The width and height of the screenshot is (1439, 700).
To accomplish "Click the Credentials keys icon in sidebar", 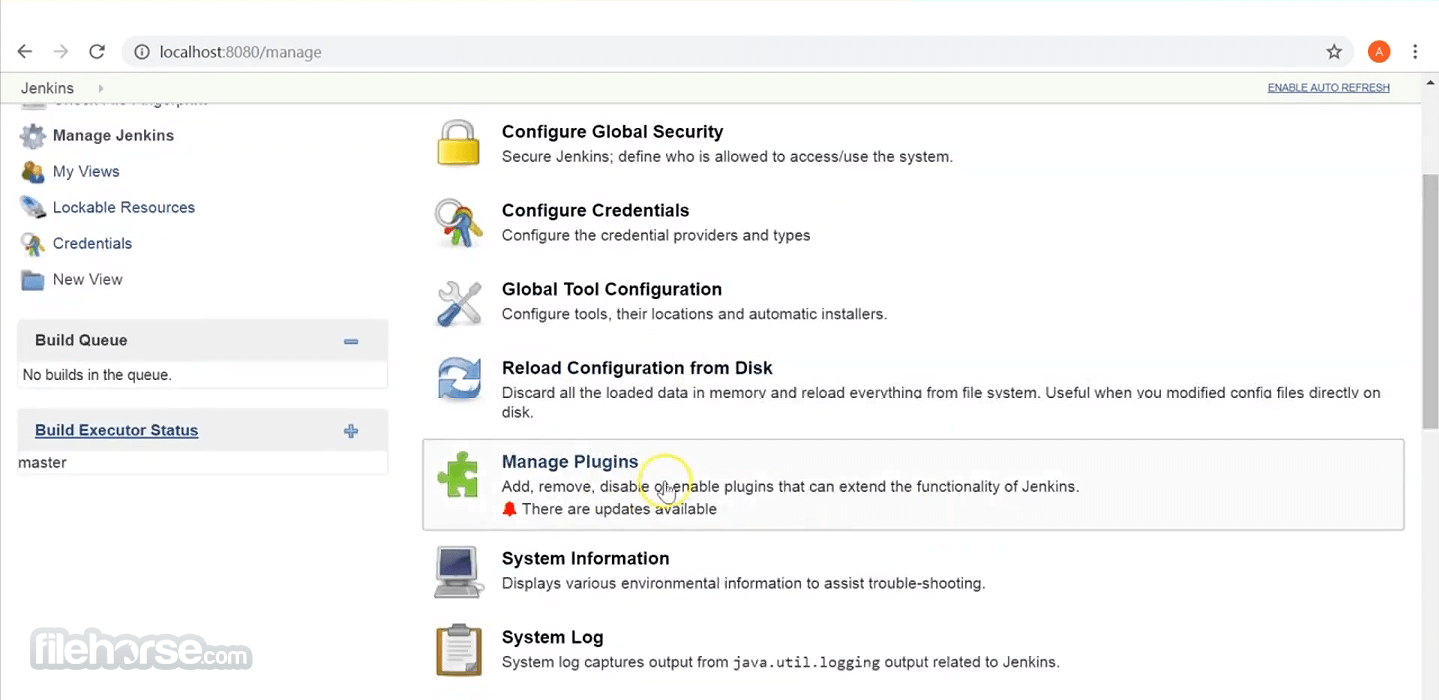I will [33, 244].
